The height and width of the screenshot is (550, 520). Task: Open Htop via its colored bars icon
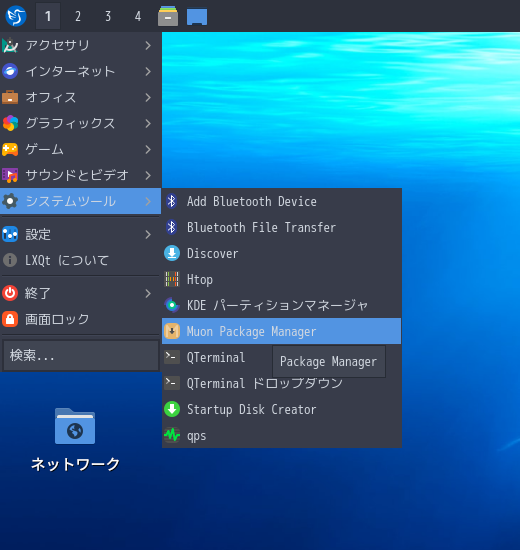(172, 279)
